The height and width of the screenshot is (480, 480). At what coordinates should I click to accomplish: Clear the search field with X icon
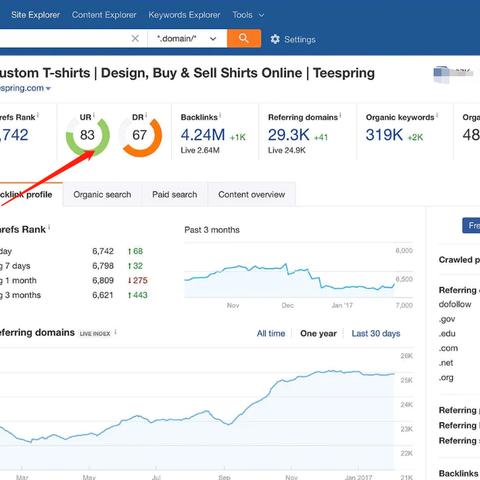tap(135, 38)
